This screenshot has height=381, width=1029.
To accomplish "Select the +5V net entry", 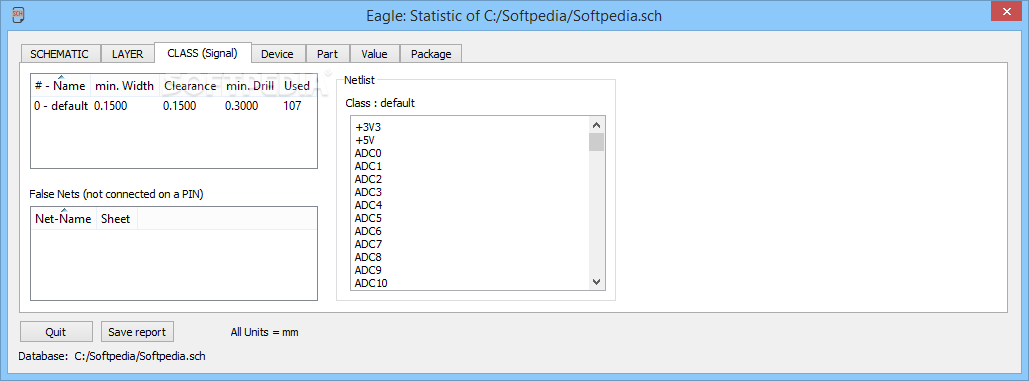I will pos(364,140).
